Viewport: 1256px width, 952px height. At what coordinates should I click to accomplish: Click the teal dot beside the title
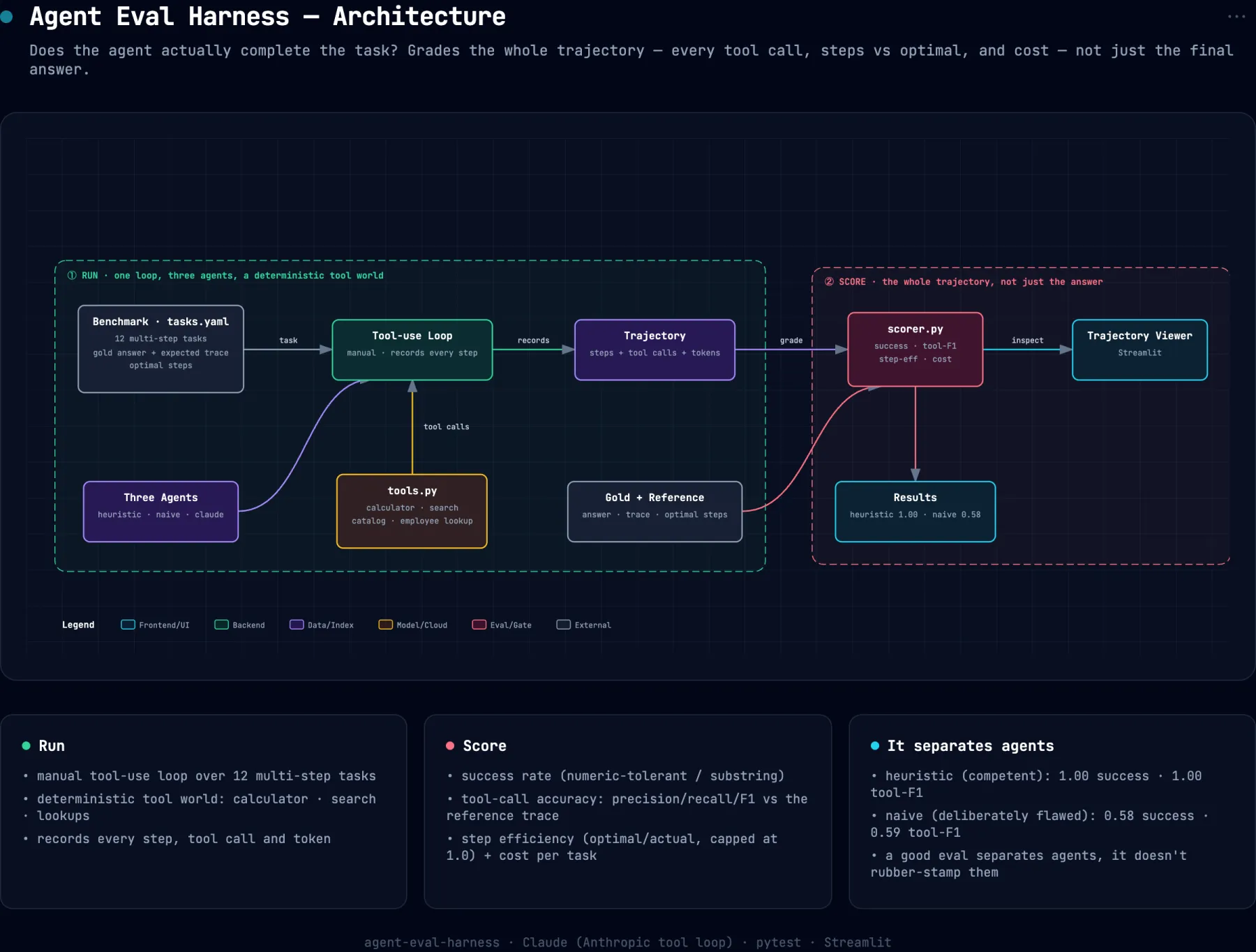click(7, 17)
